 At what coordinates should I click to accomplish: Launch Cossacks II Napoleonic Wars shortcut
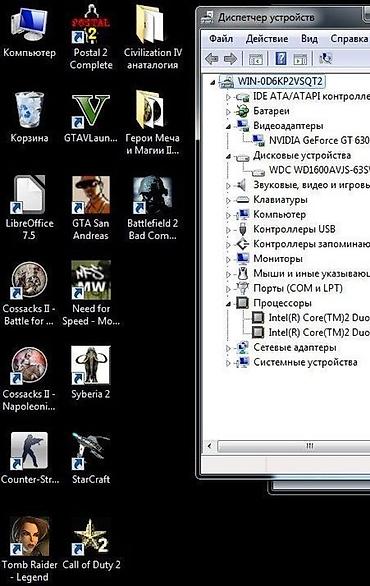point(29,378)
